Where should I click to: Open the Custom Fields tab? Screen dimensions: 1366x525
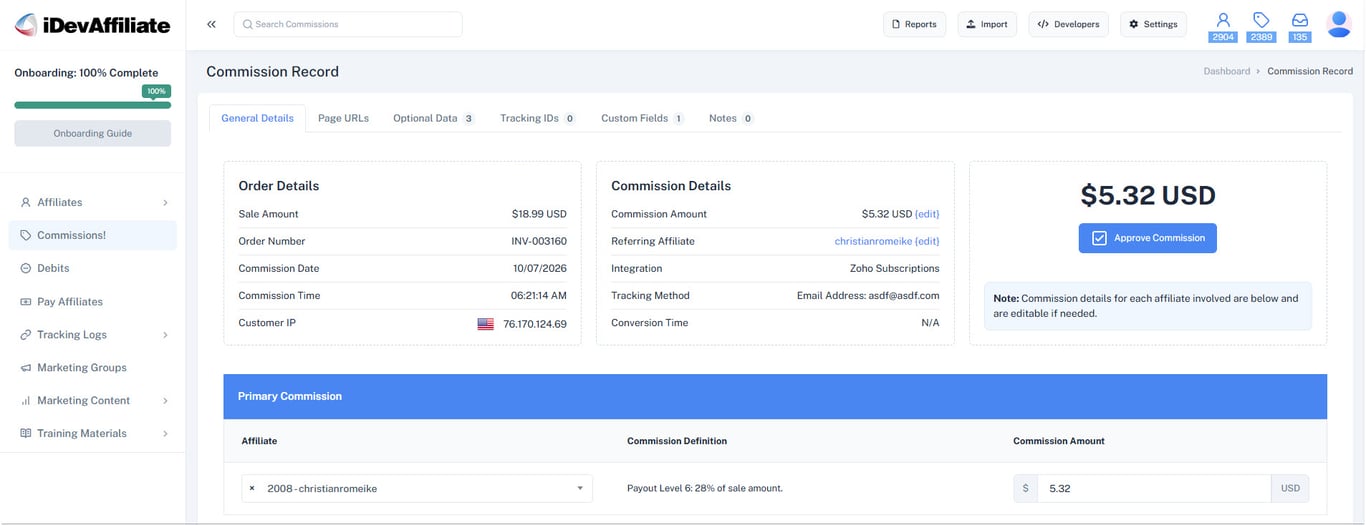coord(642,118)
